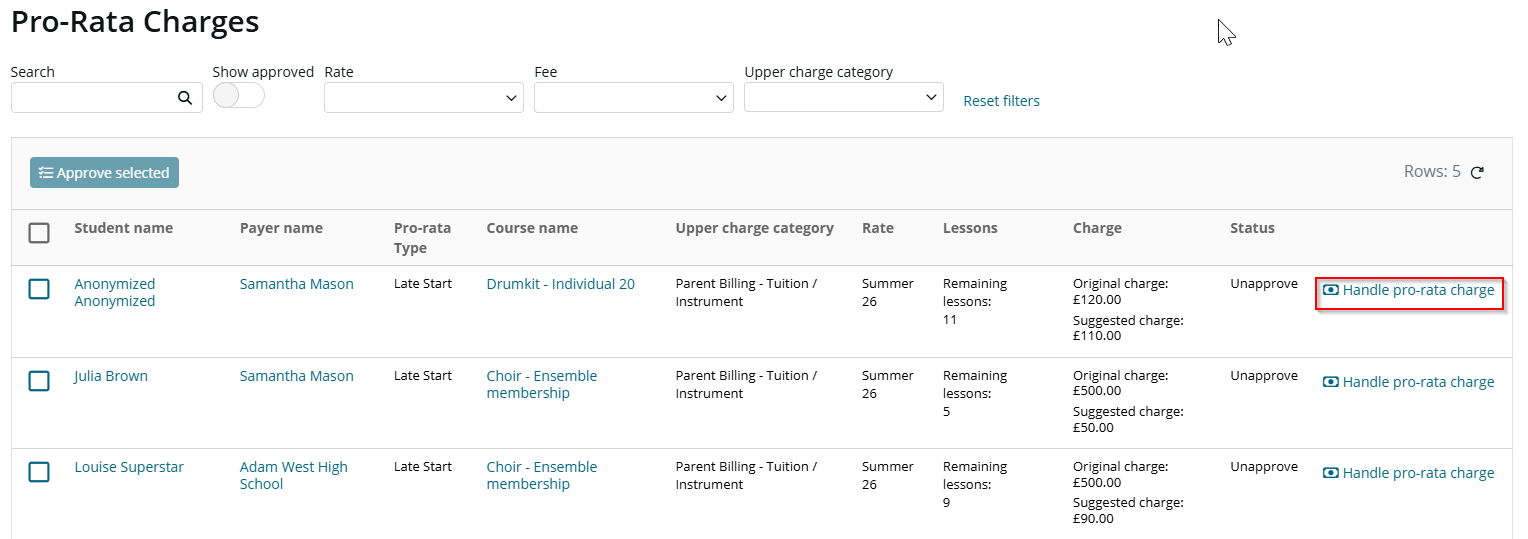Screen dimensions: 1528x539
Task: Open payer Adam West High School
Action: (x=294, y=475)
